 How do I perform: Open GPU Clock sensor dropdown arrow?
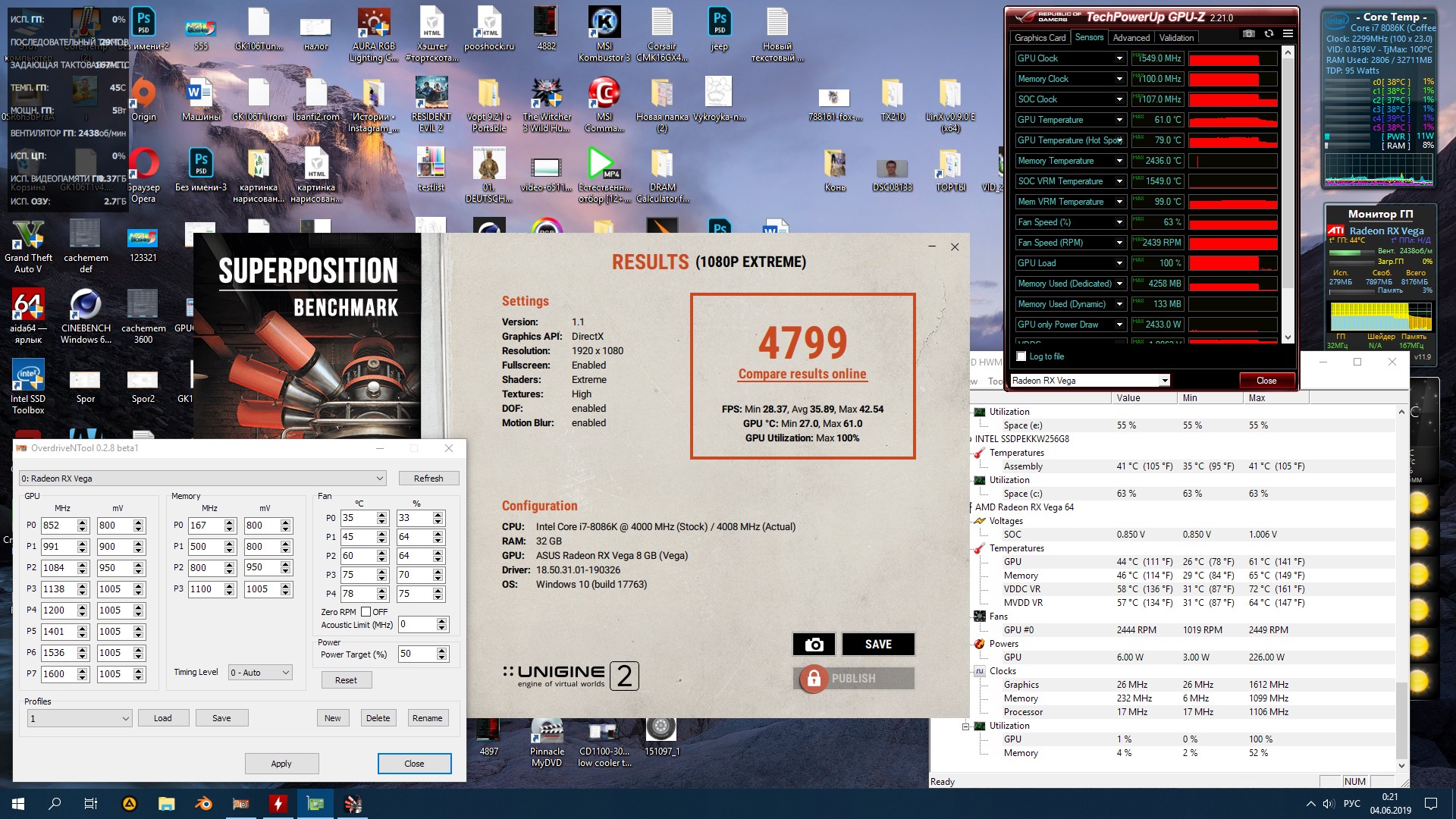pos(1119,58)
